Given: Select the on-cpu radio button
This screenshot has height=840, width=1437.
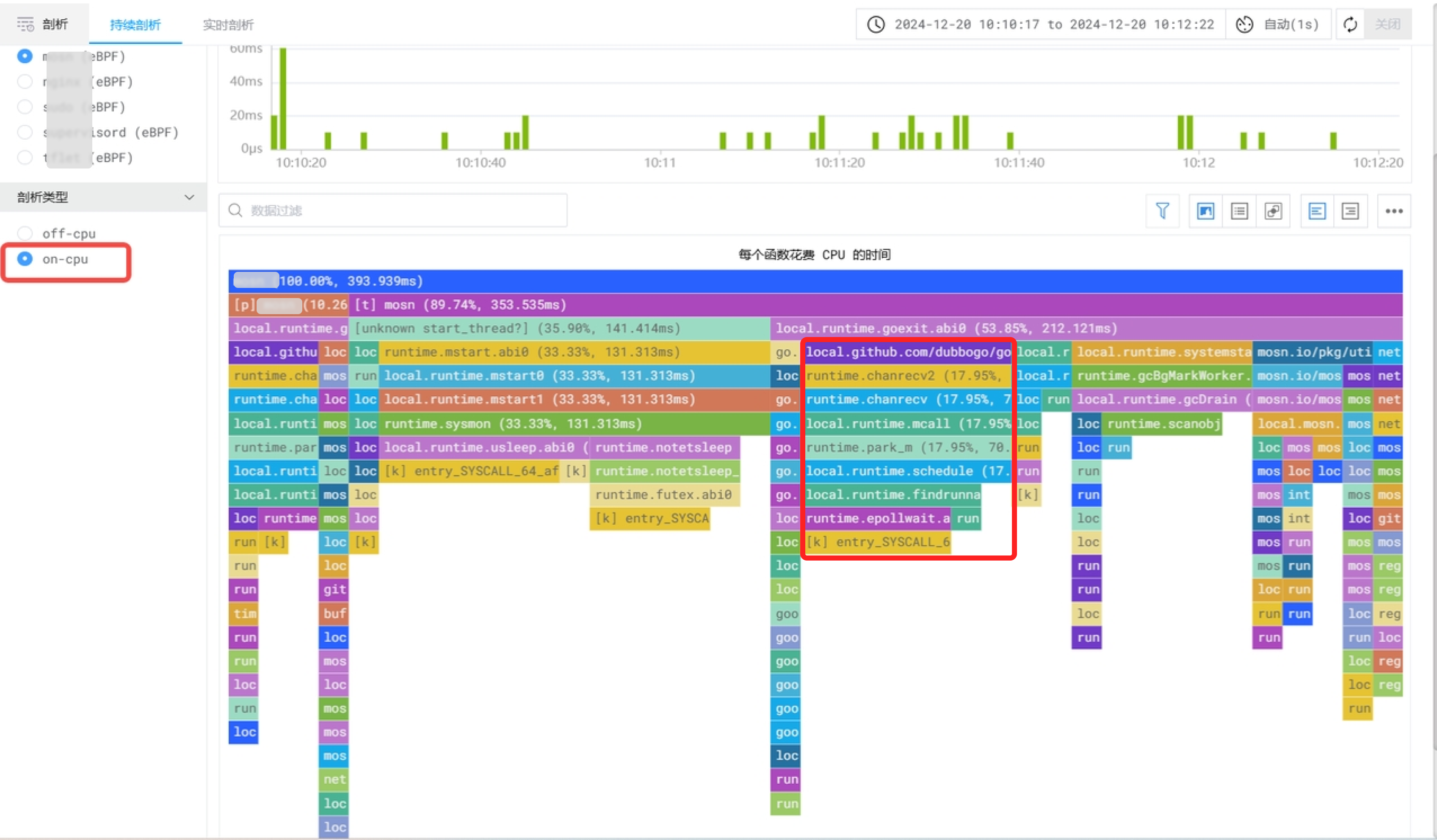Looking at the screenshot, I should click(25, 259).
